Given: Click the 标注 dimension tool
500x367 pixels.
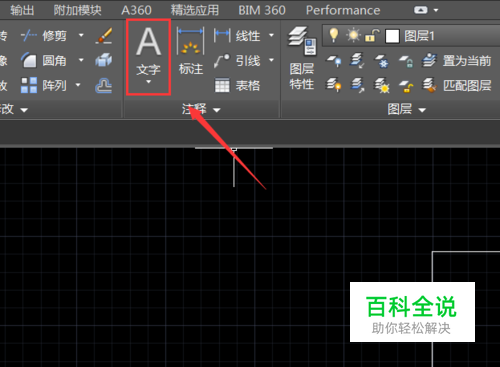Looking at the screenshot, I should (x=191, y=51).
